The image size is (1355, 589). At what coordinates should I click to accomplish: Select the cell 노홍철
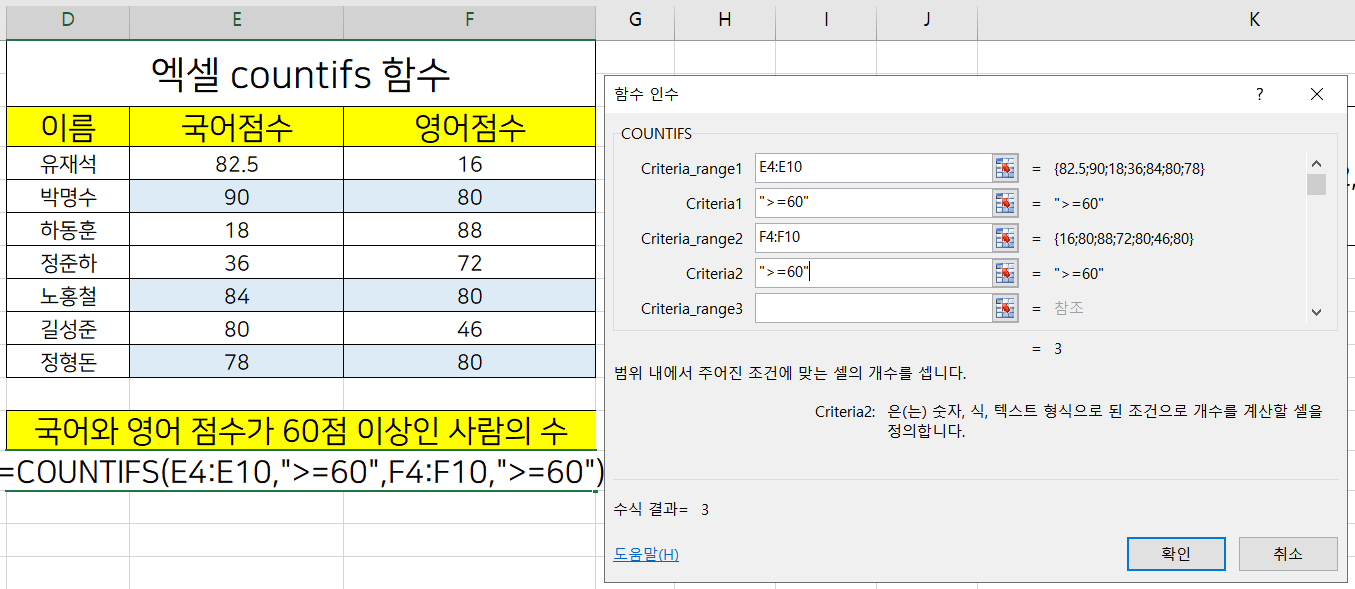(68, 296)
